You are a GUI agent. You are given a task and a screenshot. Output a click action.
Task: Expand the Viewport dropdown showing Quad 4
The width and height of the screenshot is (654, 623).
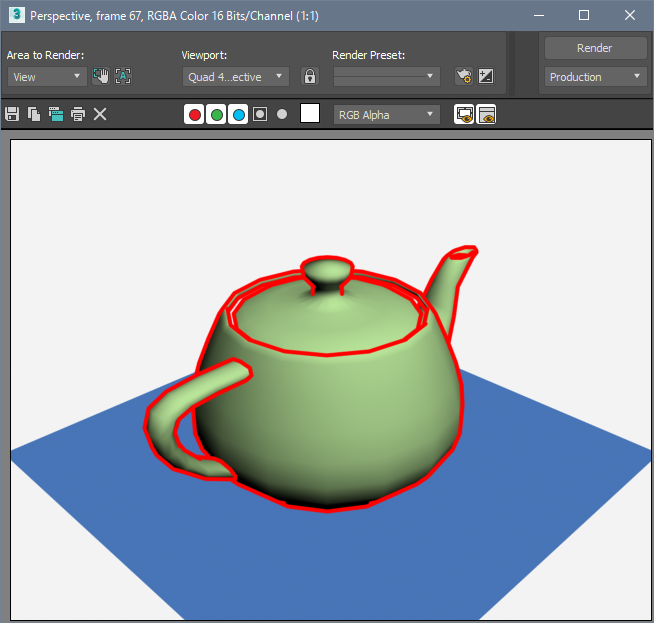(236, 76)
